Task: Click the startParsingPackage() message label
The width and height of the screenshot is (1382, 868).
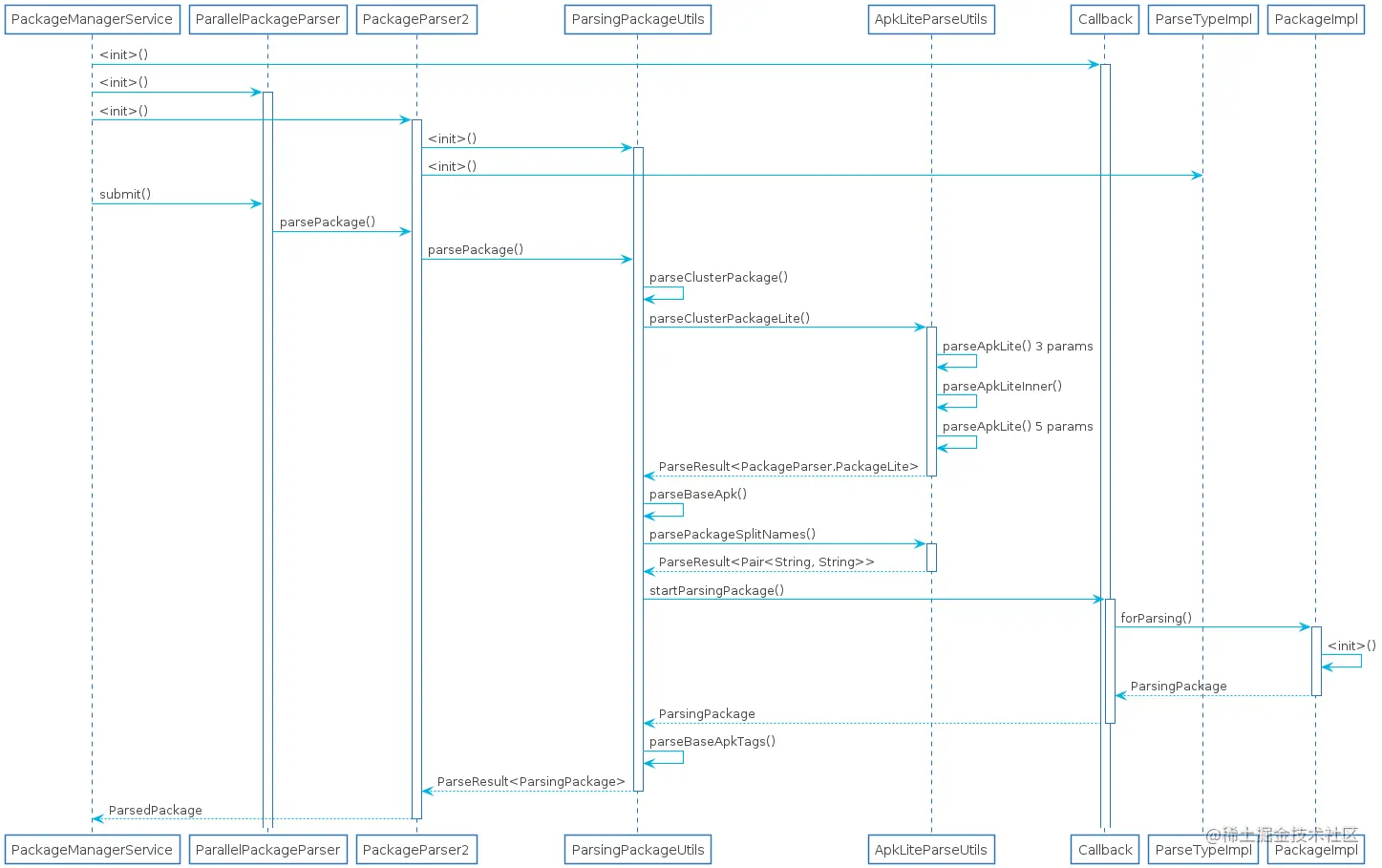Action: (x=716, y=590)
